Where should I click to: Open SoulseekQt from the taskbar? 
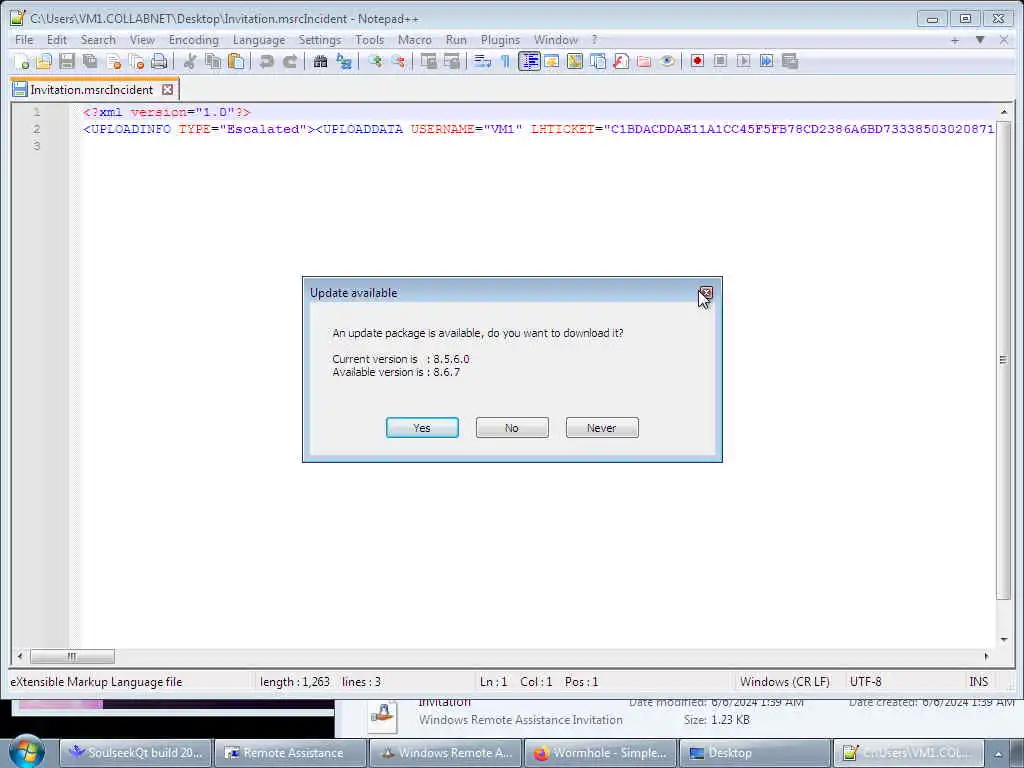(x=136, y=753)
